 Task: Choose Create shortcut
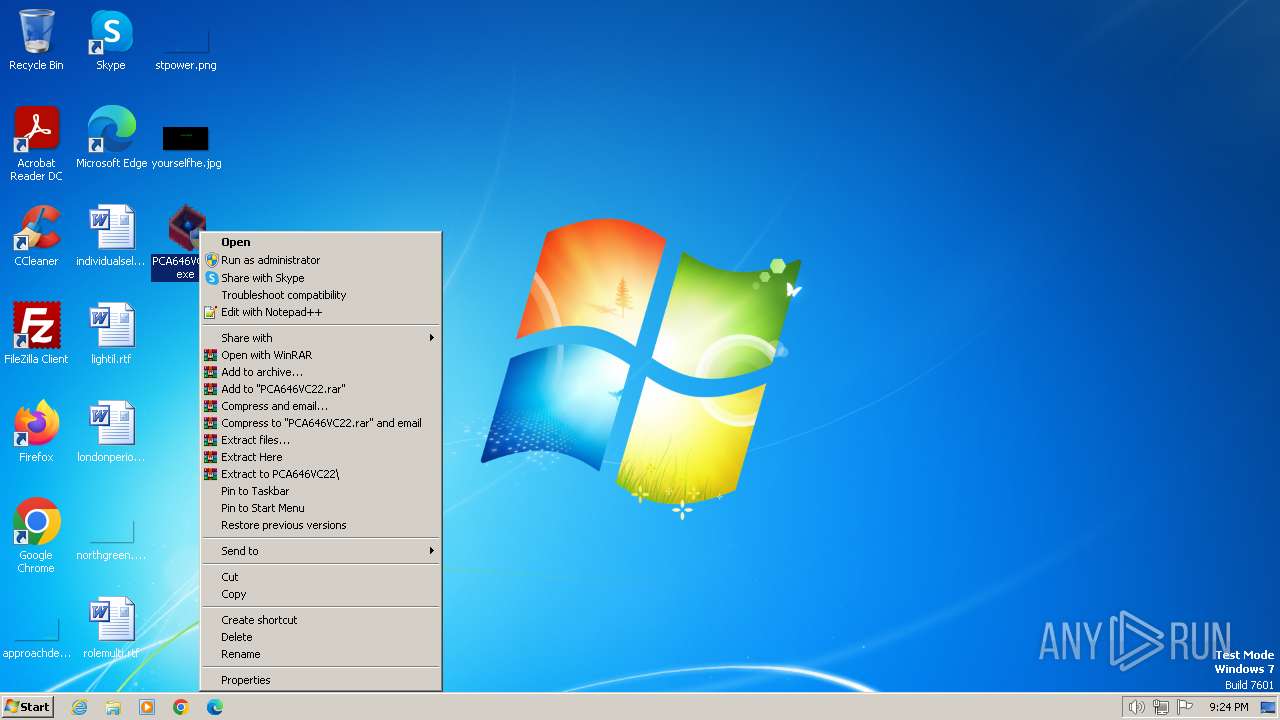pos(320,620)
